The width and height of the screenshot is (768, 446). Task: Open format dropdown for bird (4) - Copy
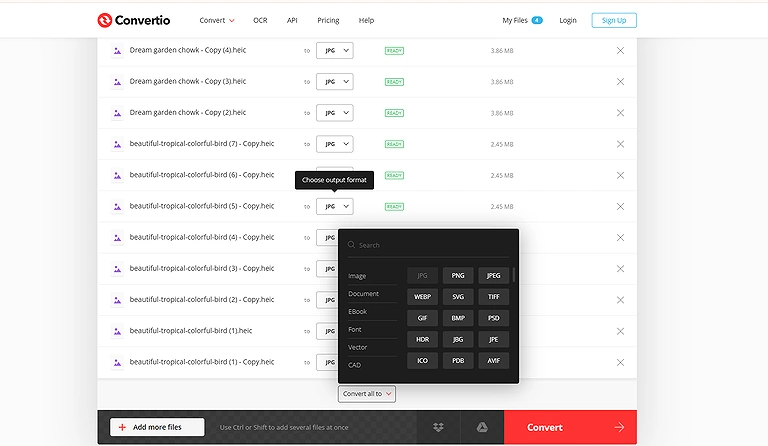[327, 237]
